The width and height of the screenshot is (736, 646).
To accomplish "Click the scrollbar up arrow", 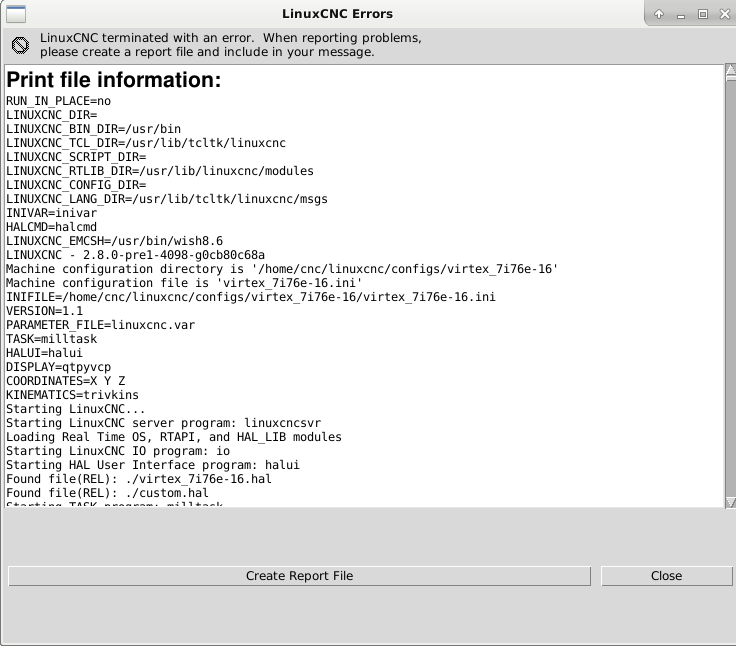I will pyautogui.click(x=730, y=70).
